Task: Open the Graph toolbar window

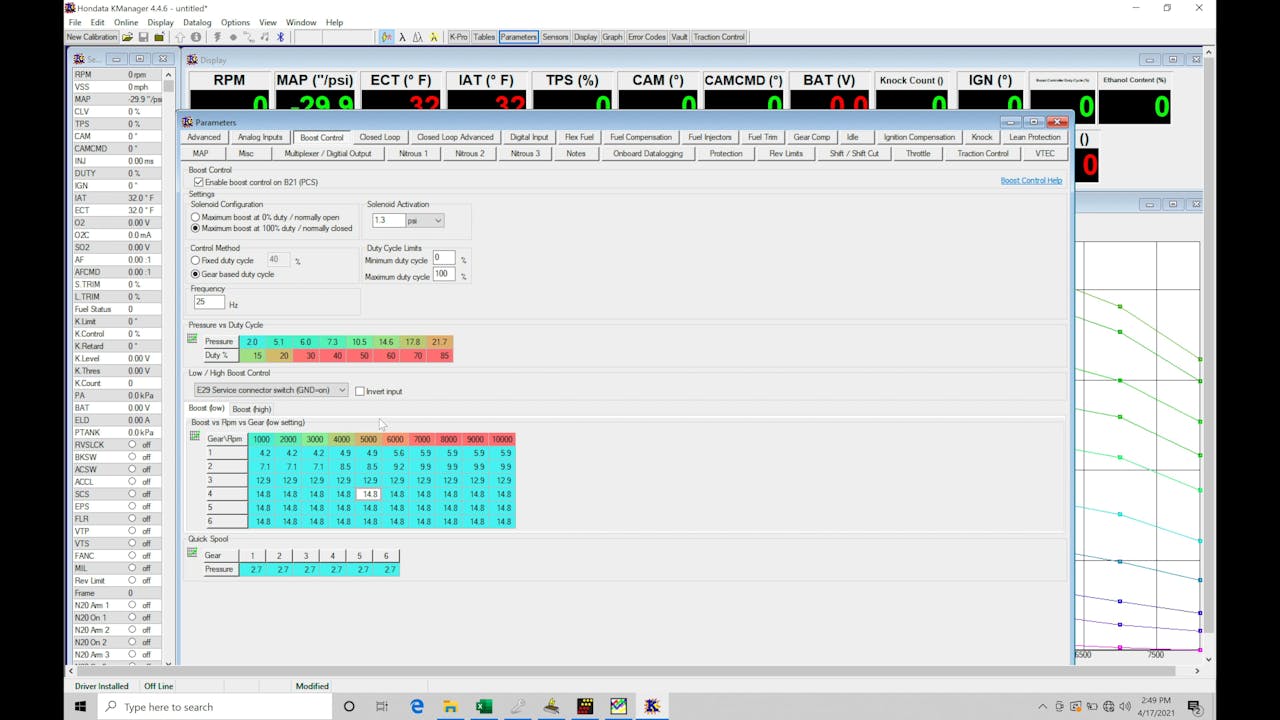Action: pos(612,37)
